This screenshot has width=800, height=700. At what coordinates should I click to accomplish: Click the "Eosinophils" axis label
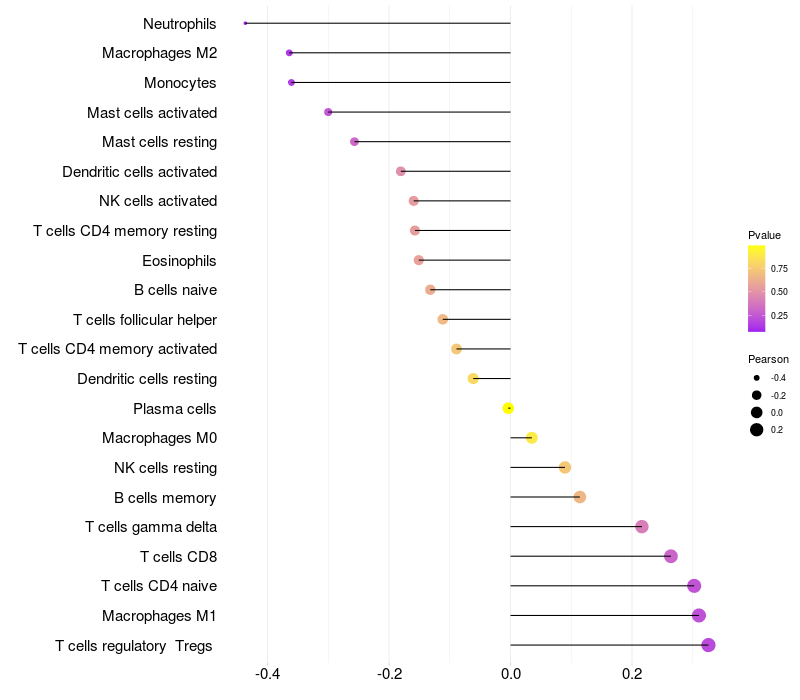(x=180, y=261)
